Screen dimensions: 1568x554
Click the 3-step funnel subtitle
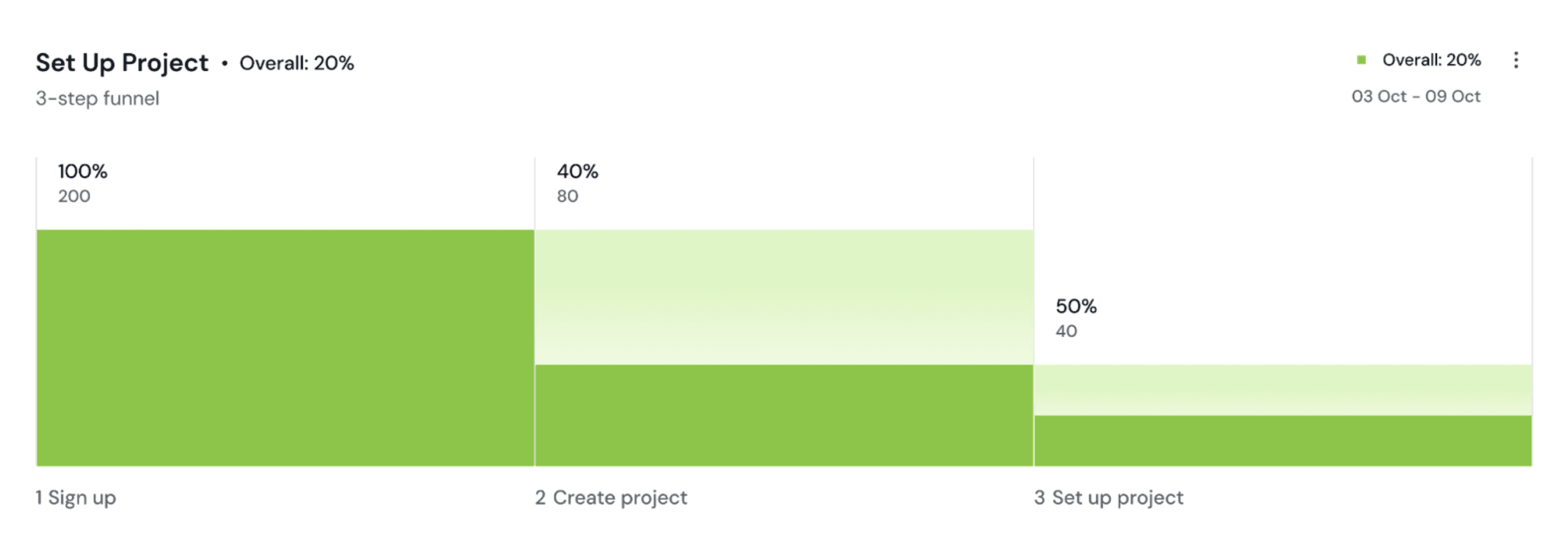point(97,98)
